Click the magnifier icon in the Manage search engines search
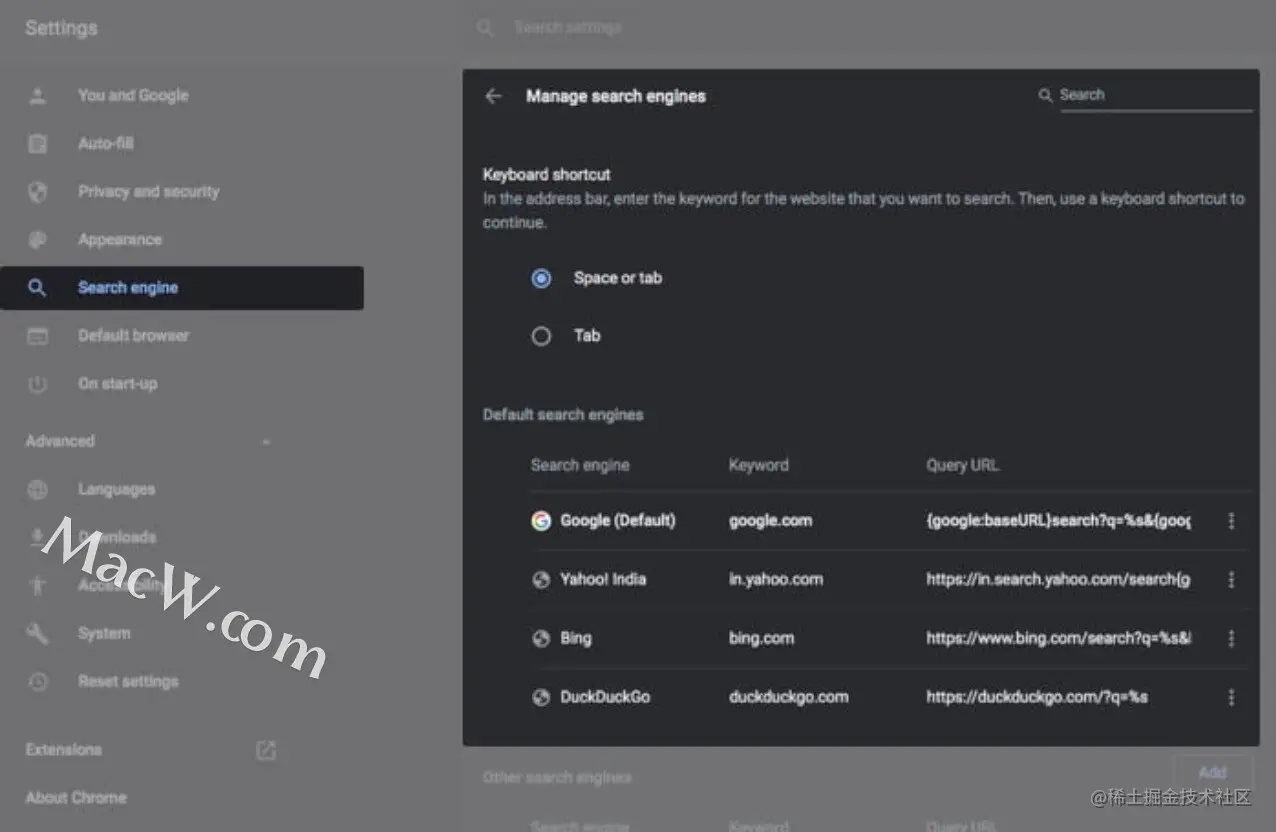 (x=1045, y=95)
